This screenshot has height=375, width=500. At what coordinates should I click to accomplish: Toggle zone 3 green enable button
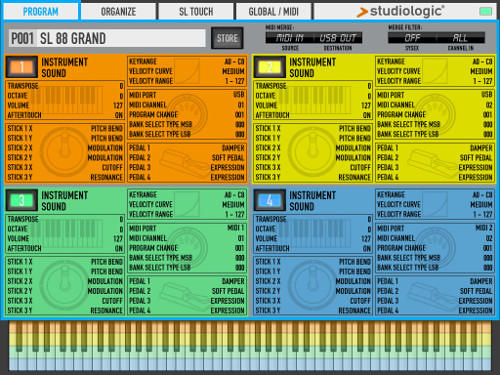click(x=22, y=200)
